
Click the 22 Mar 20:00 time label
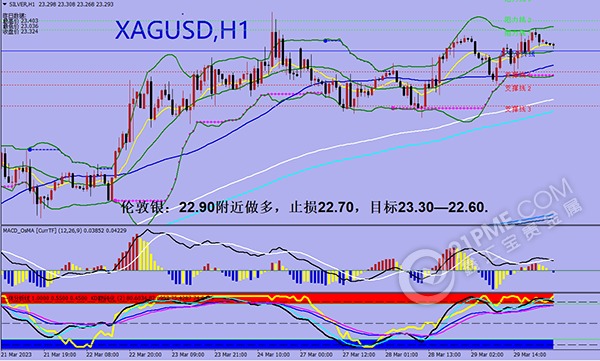tap(144, 355)
